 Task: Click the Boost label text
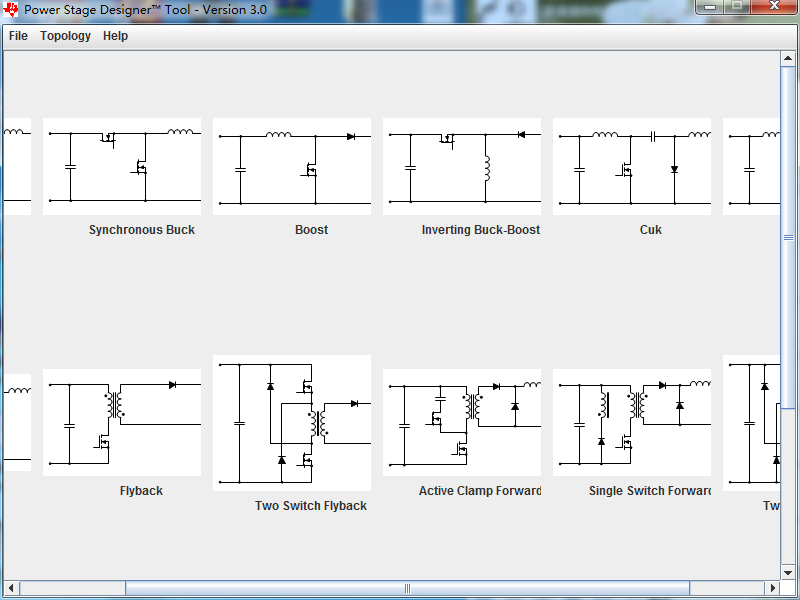[x=312, y=230]
